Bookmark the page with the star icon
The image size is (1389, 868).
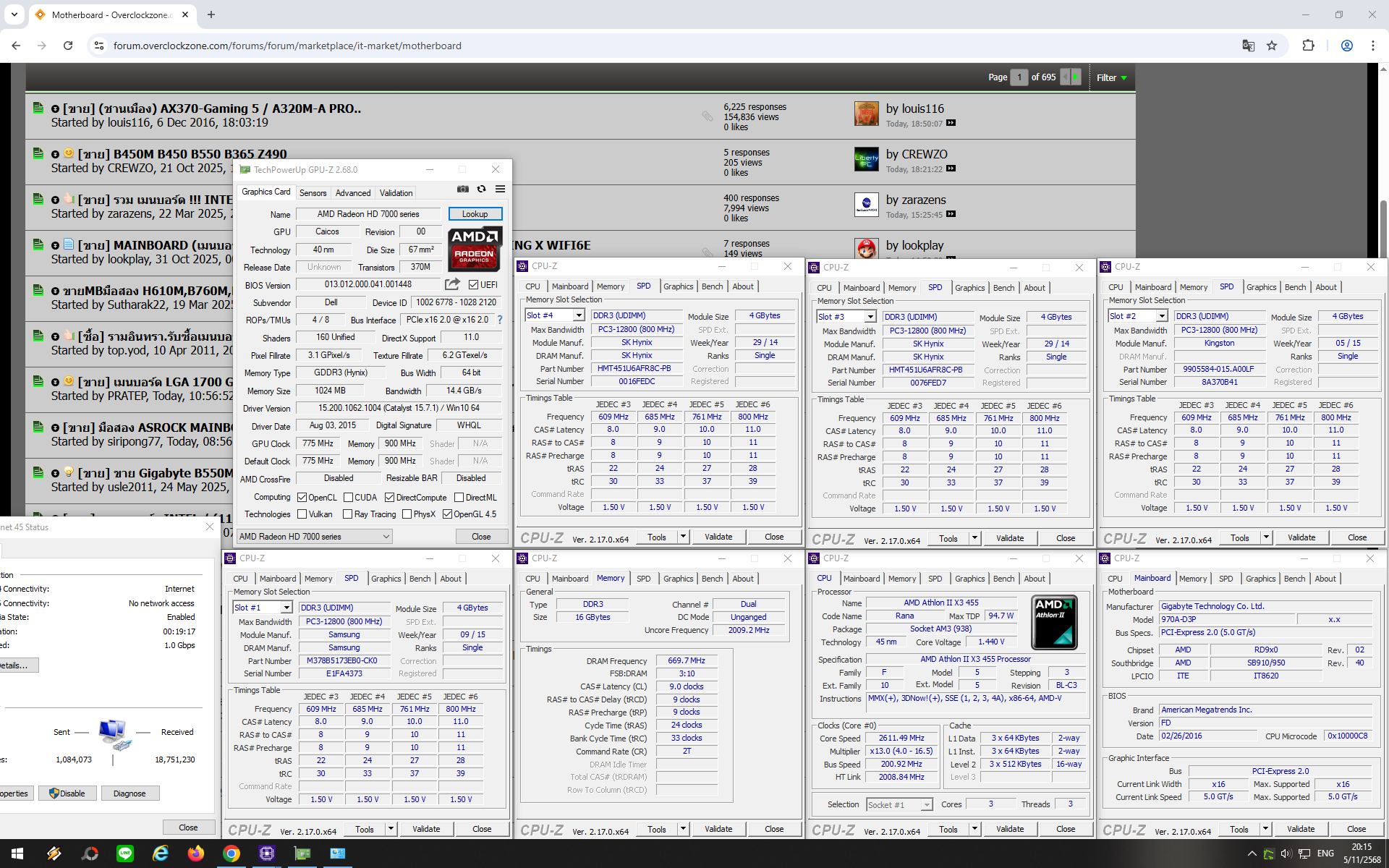tap(1272, 46)
